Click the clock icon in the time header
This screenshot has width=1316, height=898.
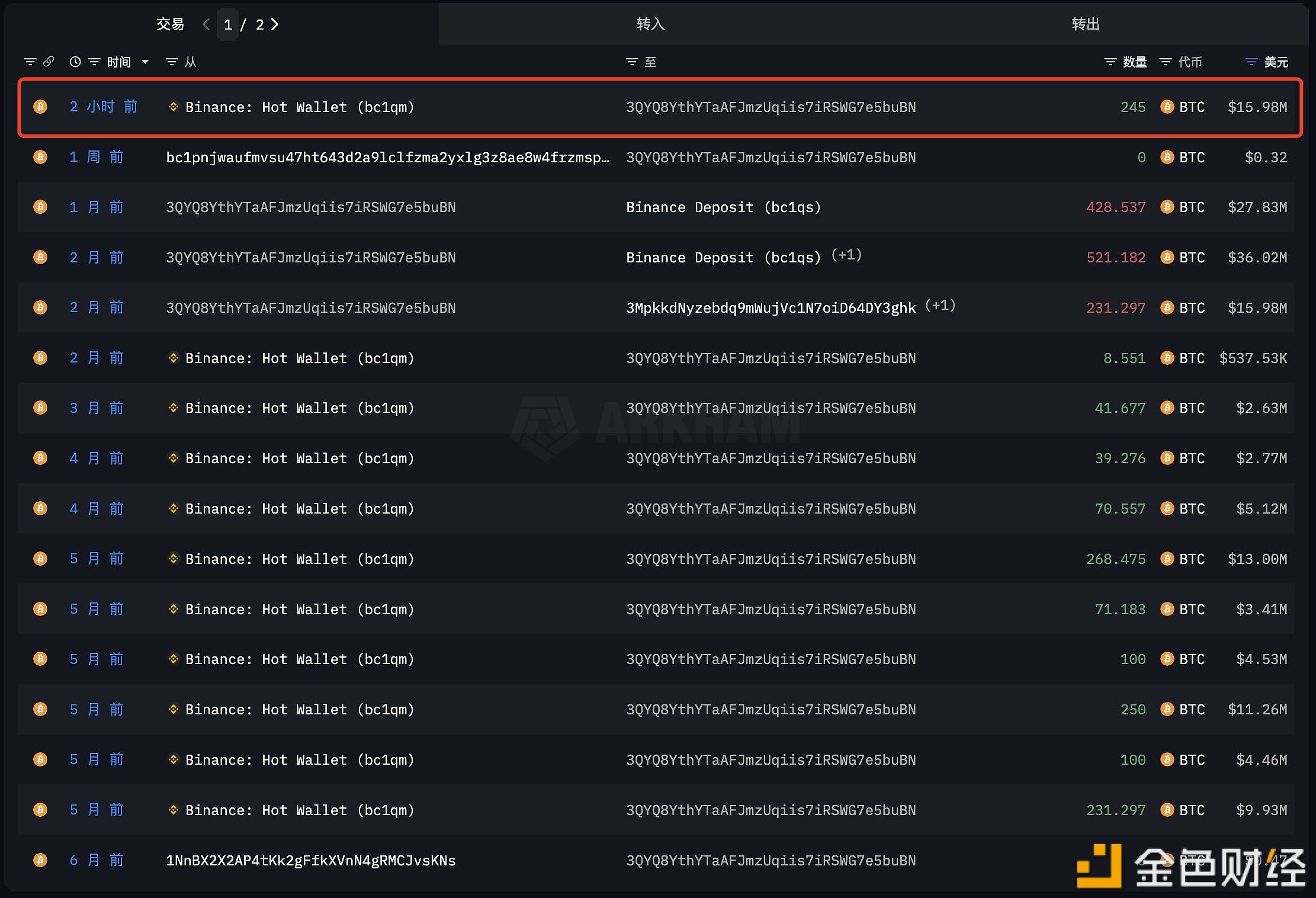pyautogui.click(x=75, y=62)
